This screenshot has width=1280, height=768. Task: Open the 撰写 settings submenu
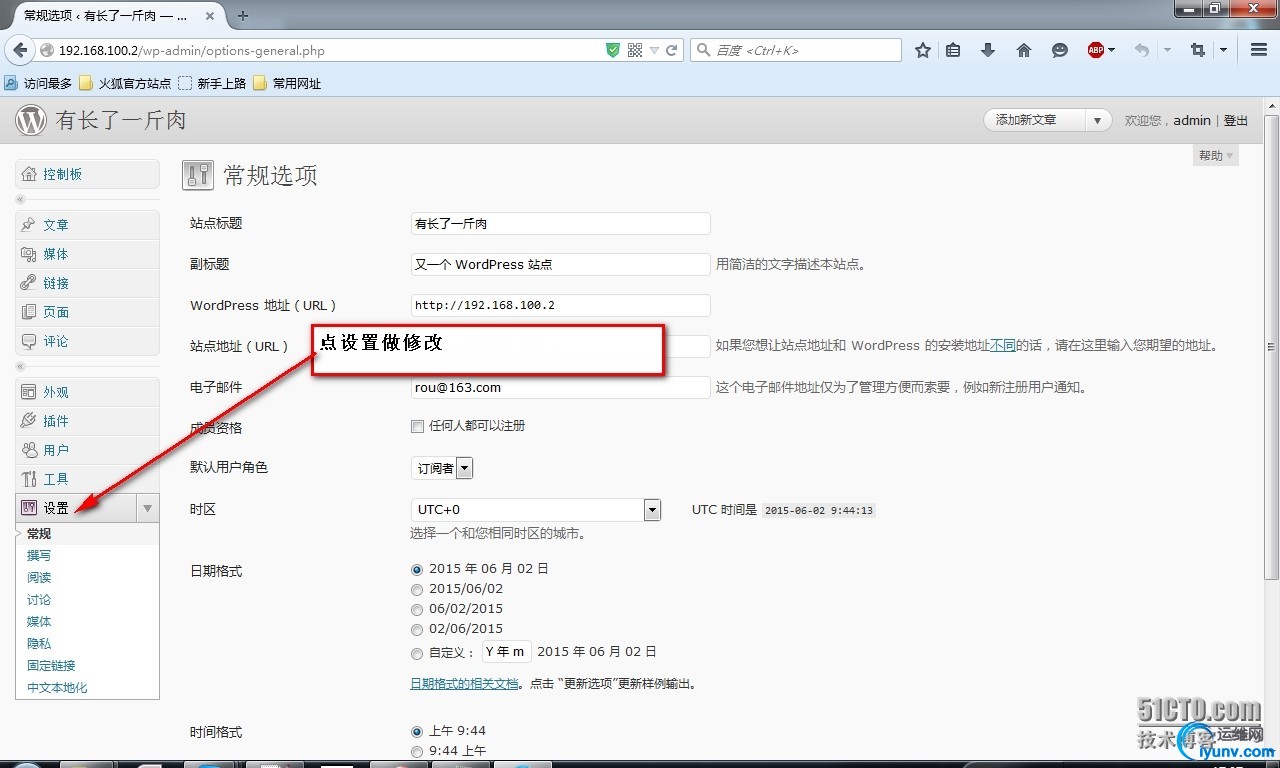(39, 555)
